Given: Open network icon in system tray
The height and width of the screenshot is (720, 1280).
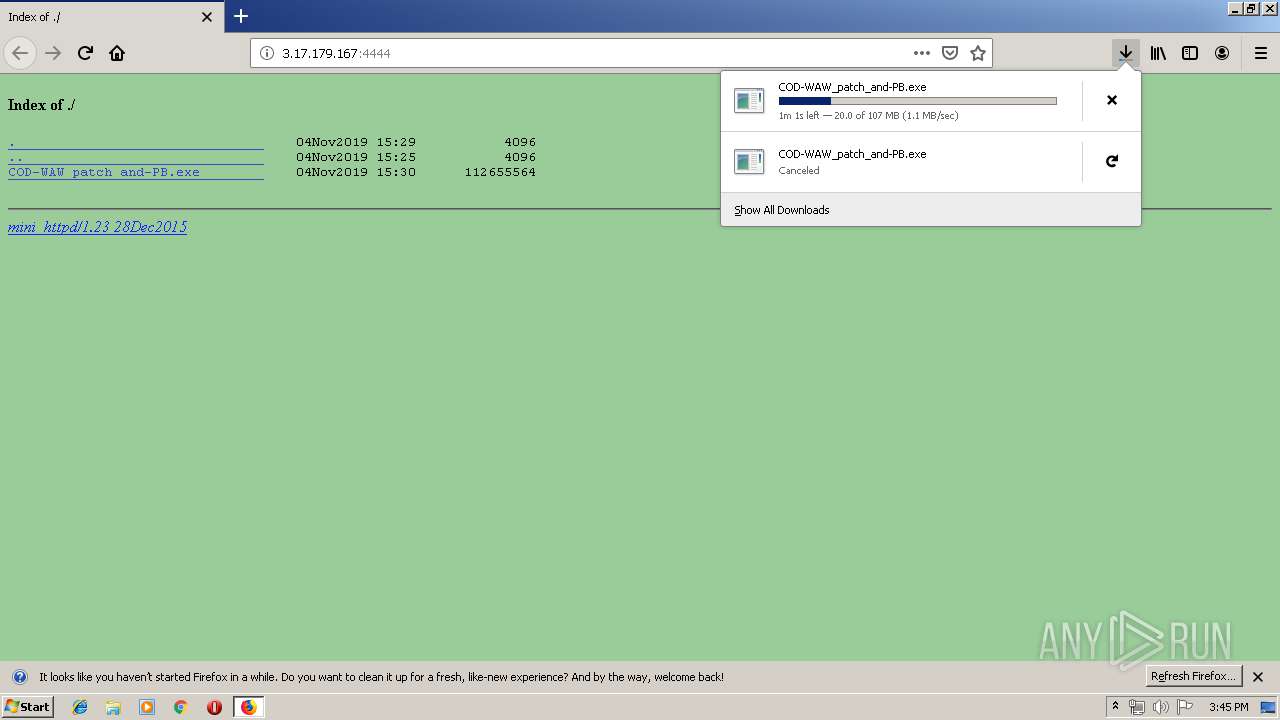Looking at the screenshot, I should coord(1137,707).
